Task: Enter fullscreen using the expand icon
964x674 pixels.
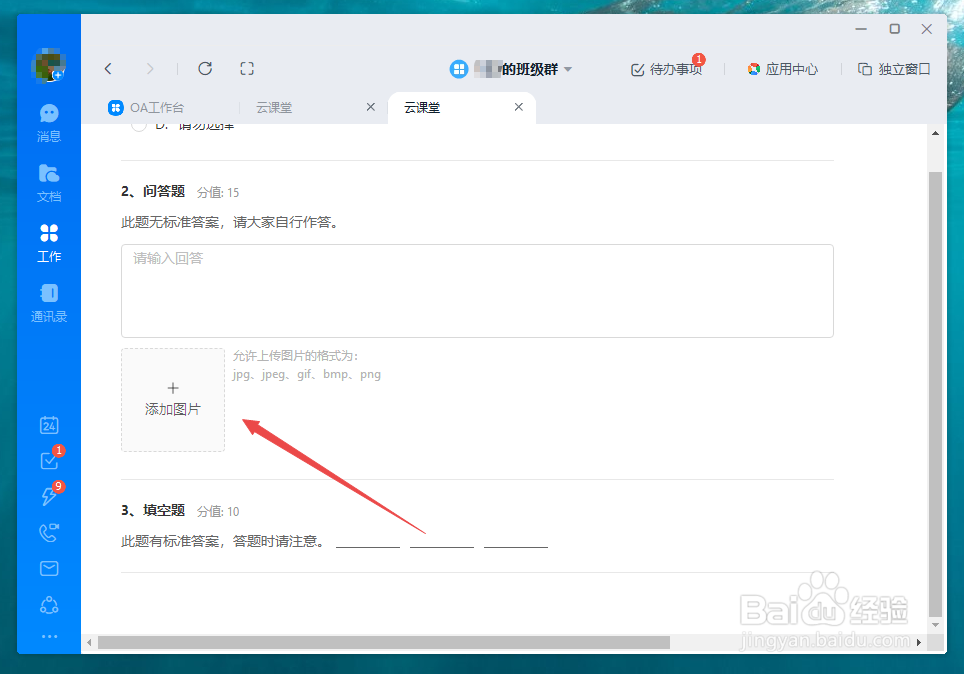Action: tap(246, 69)
